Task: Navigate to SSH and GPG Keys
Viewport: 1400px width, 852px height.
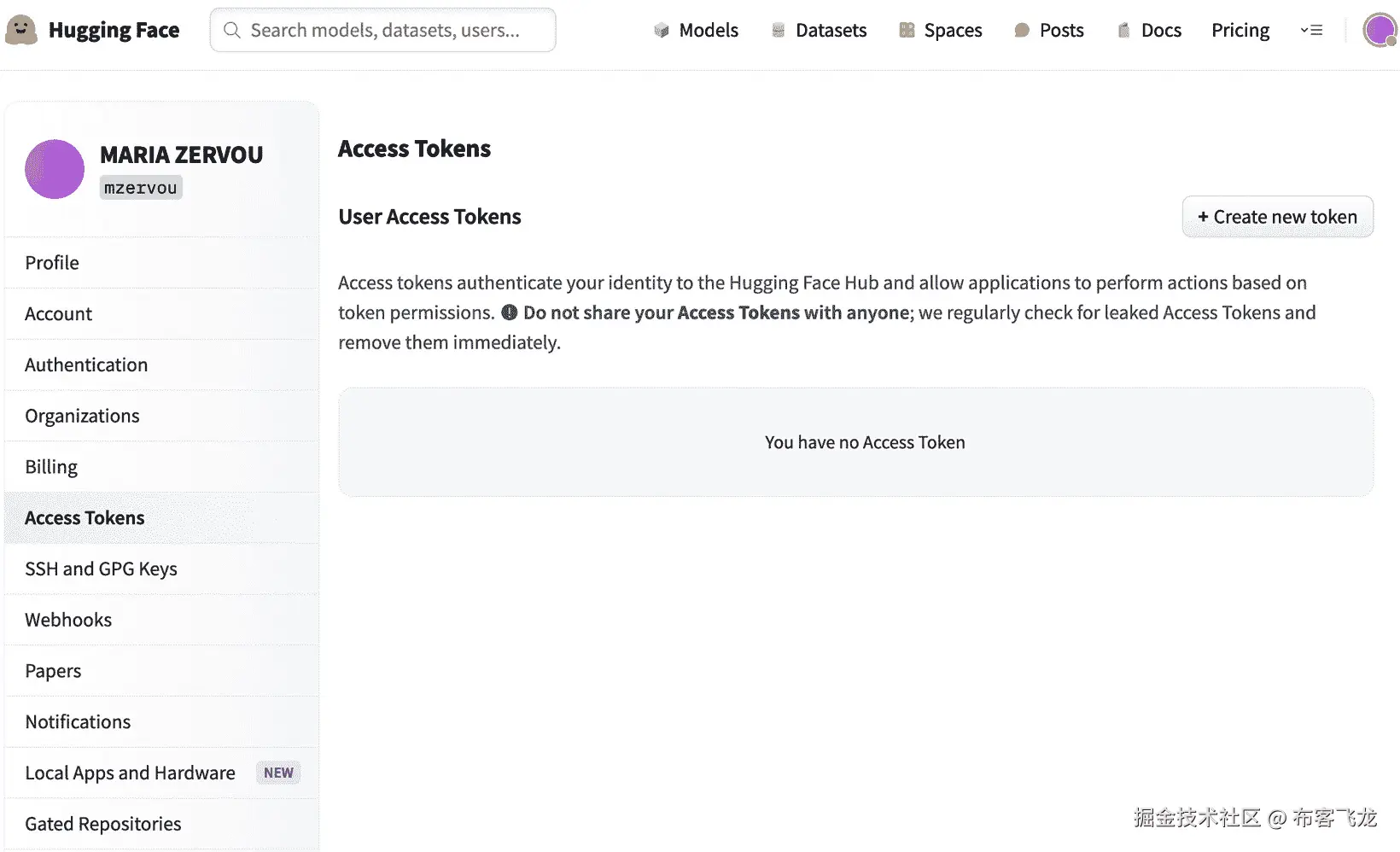Action: pyautogui.click(x=101, y=569)
